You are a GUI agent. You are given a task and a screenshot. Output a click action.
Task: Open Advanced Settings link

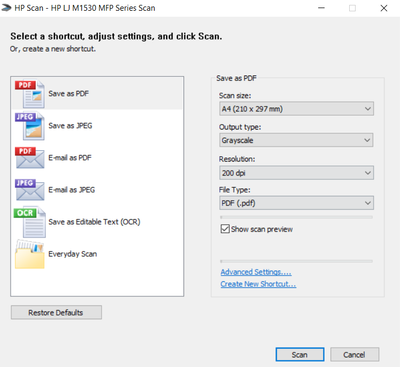tap(256, 272)
